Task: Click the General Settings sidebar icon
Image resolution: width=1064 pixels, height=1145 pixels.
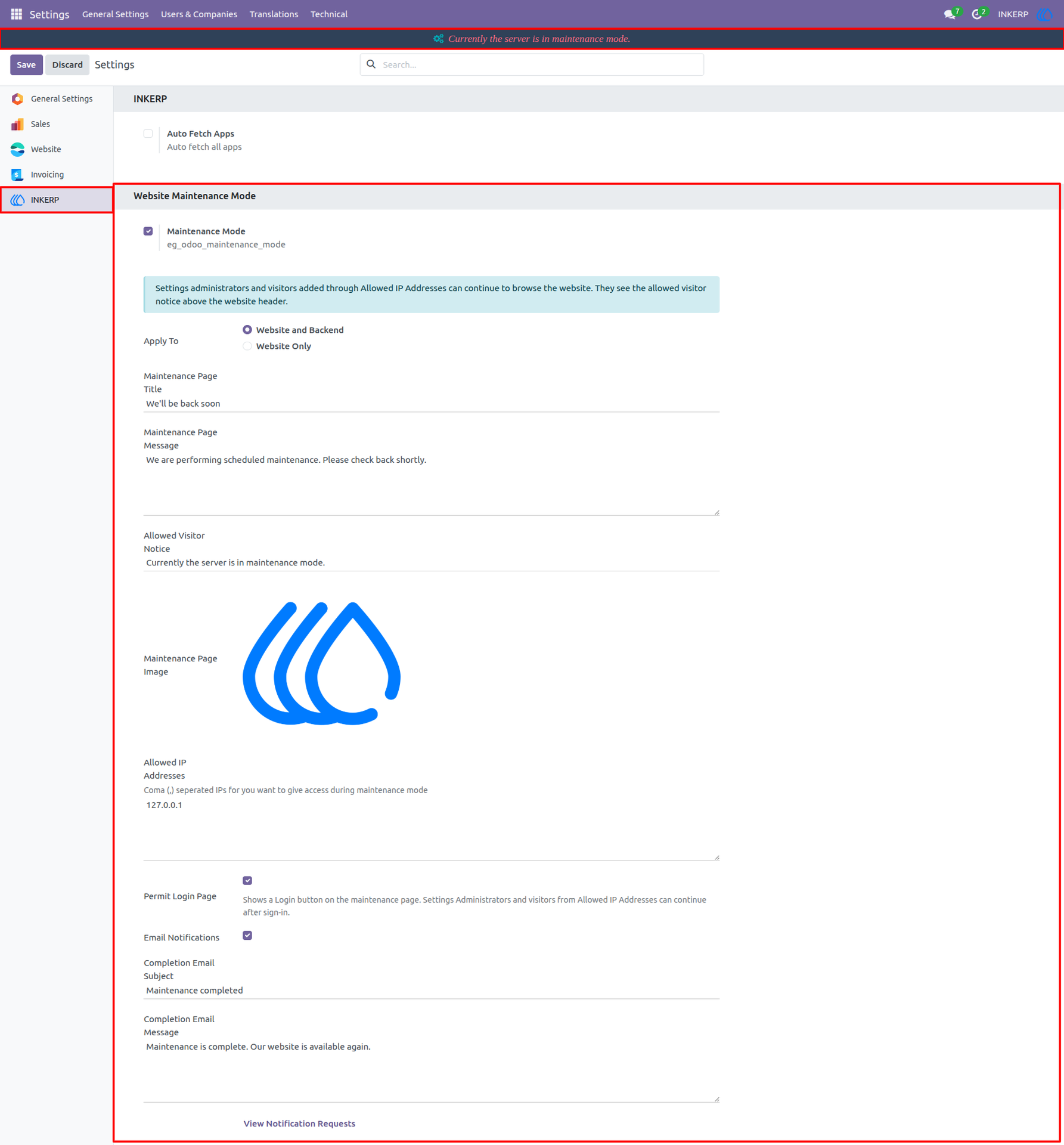Action: pyautogui.click(x=17, y=99)
